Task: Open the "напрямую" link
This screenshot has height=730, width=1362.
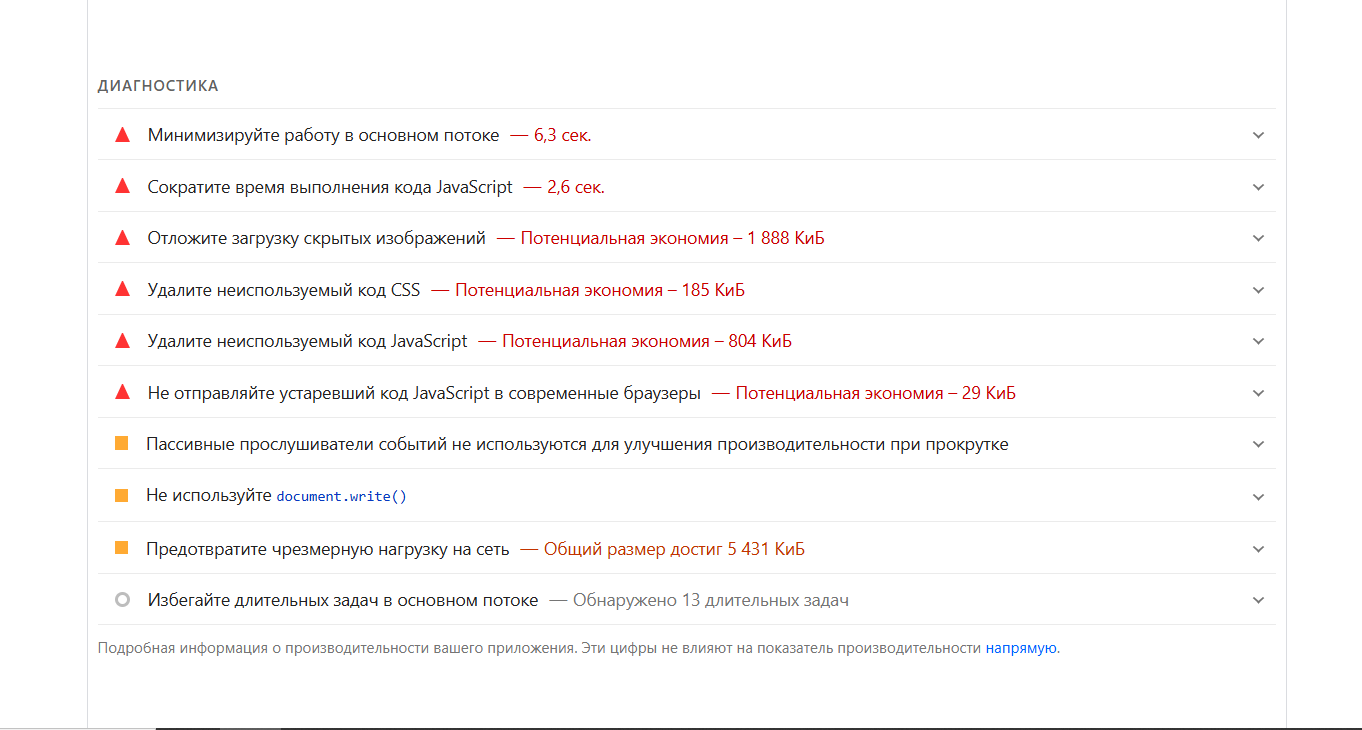Action: click(1021, 648)
